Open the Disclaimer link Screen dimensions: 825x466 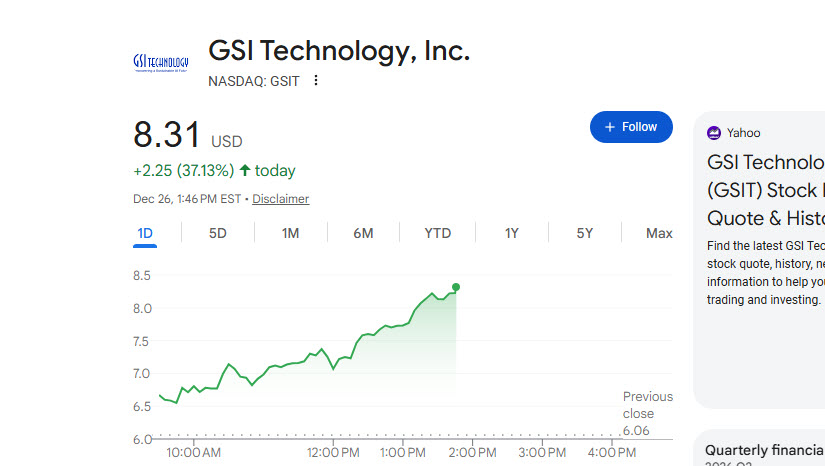click(280, 199)
